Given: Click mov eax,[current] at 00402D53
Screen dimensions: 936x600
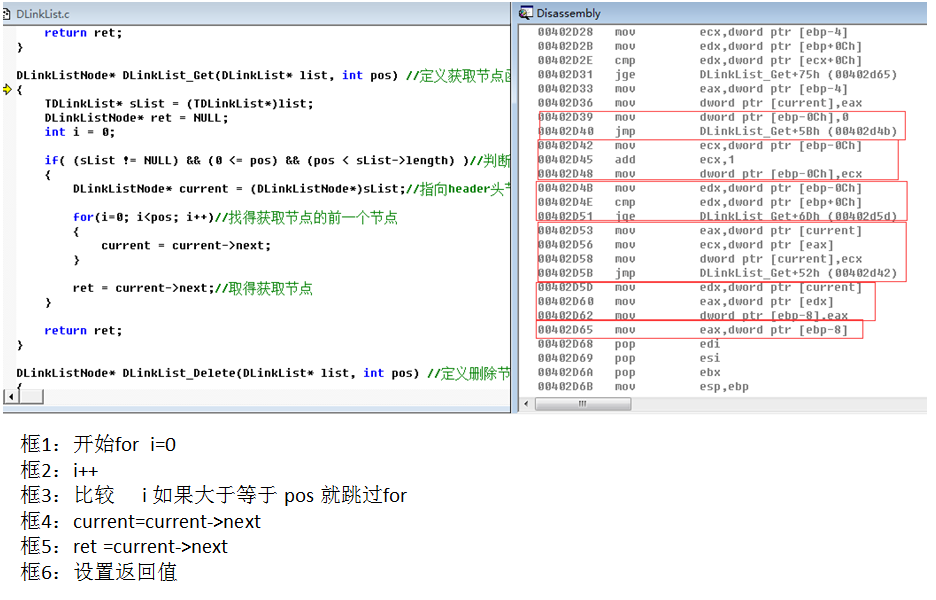Looking at the screenshot, I should click(x=700, y=231).
